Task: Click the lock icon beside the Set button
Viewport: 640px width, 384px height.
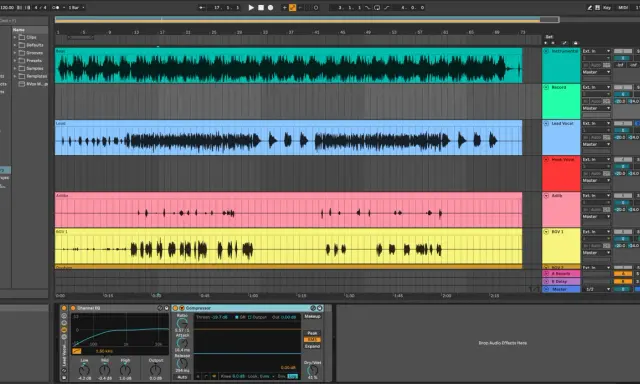Action: pos(576,43)
